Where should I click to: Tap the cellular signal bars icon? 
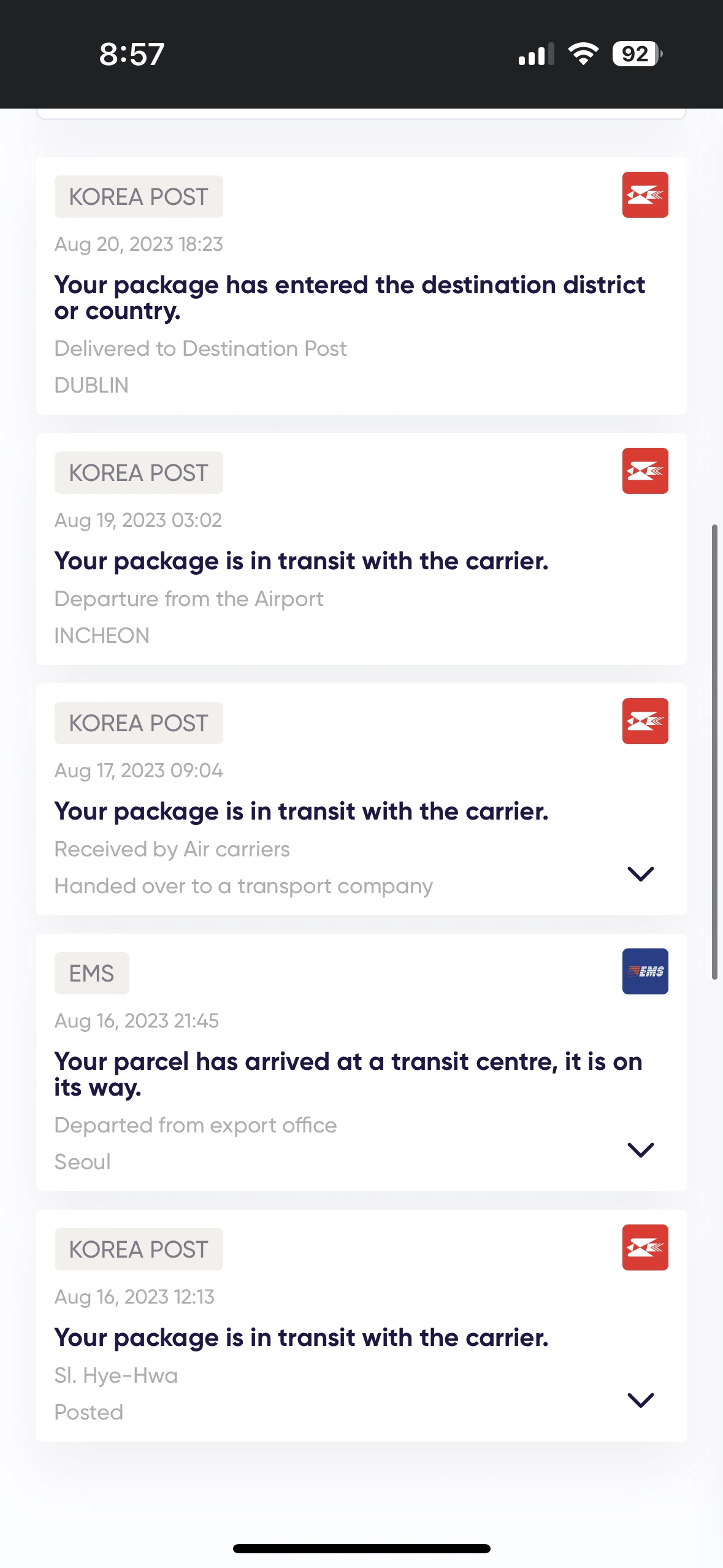[536, 54]
